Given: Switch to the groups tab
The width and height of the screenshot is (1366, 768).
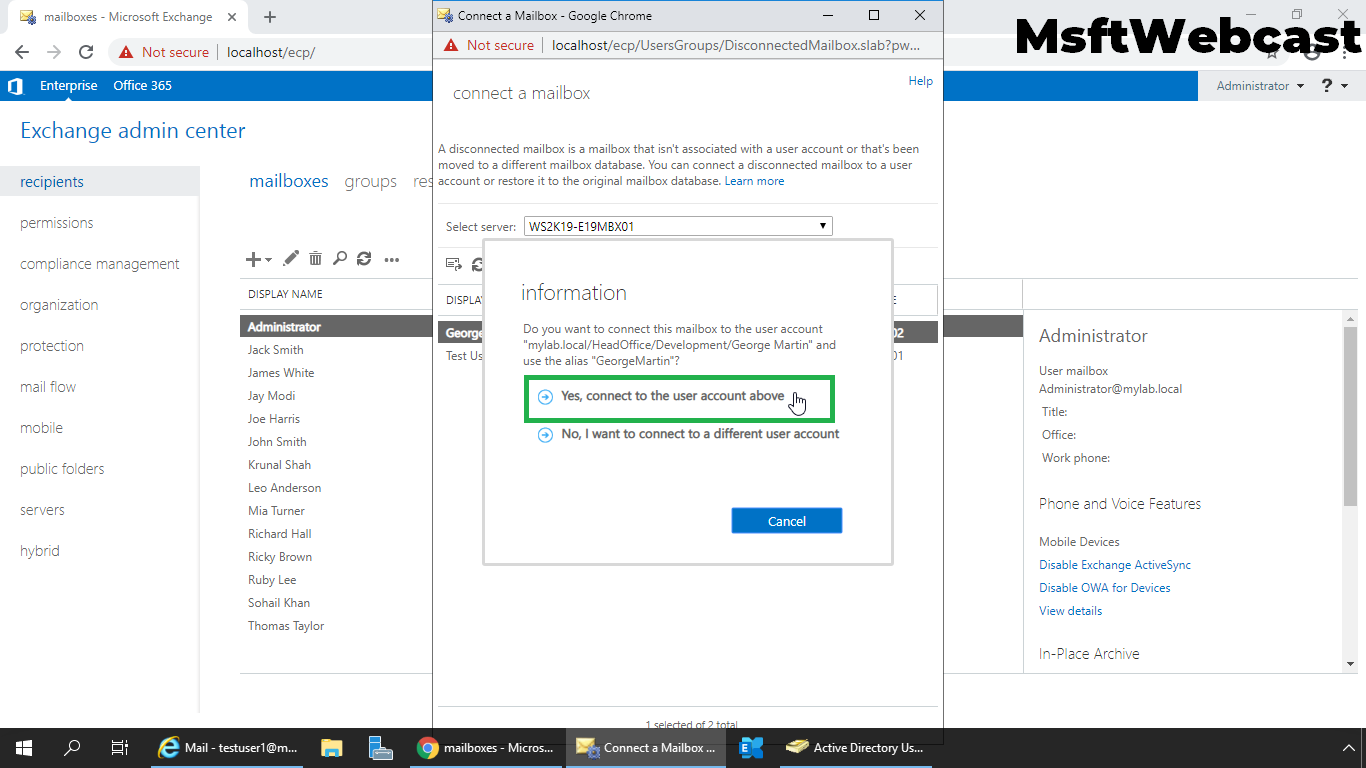Looking at the screenshot, I should (x=370, y=181).
